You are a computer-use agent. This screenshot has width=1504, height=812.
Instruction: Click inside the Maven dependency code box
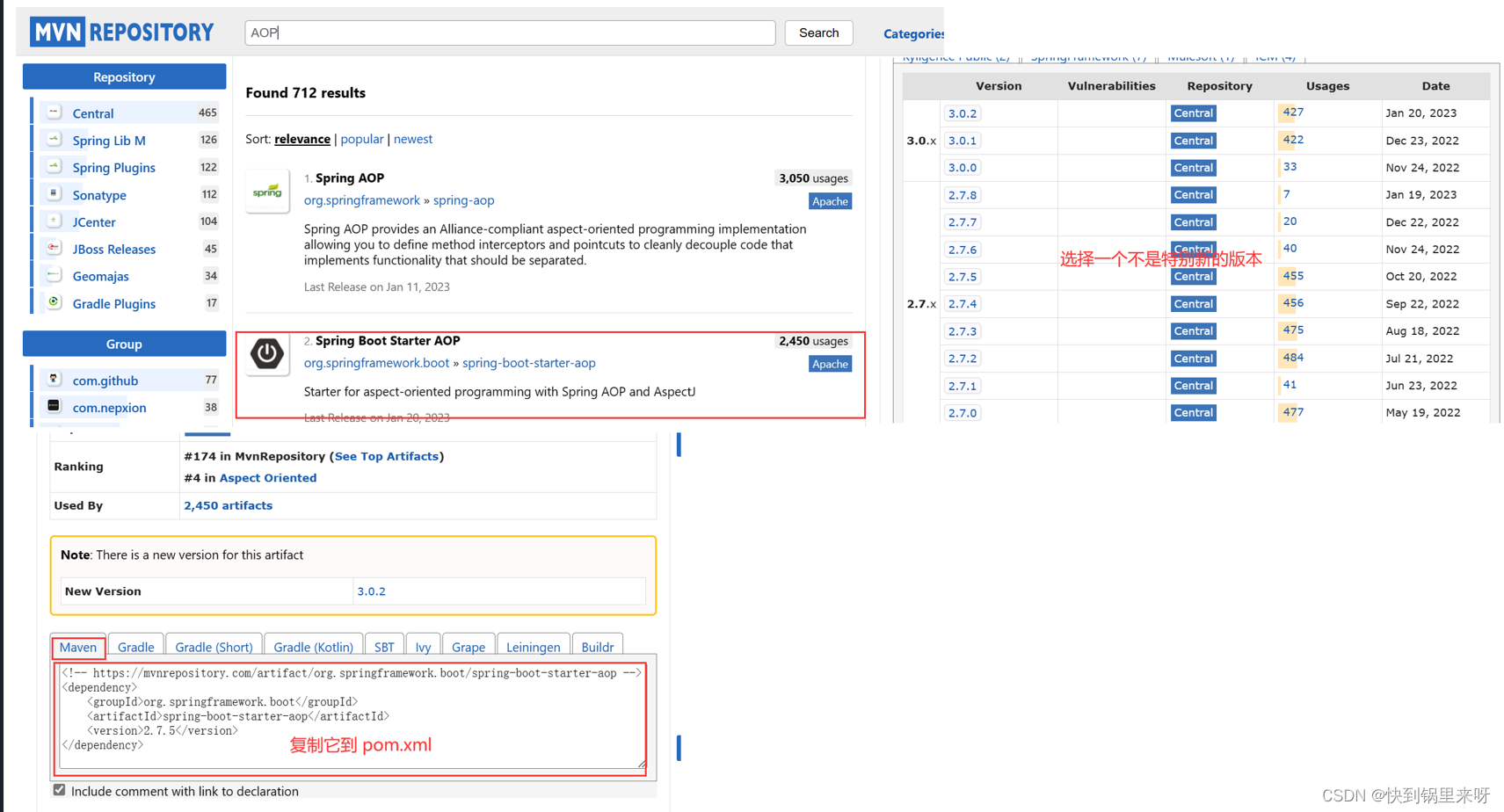pos(352,715)
